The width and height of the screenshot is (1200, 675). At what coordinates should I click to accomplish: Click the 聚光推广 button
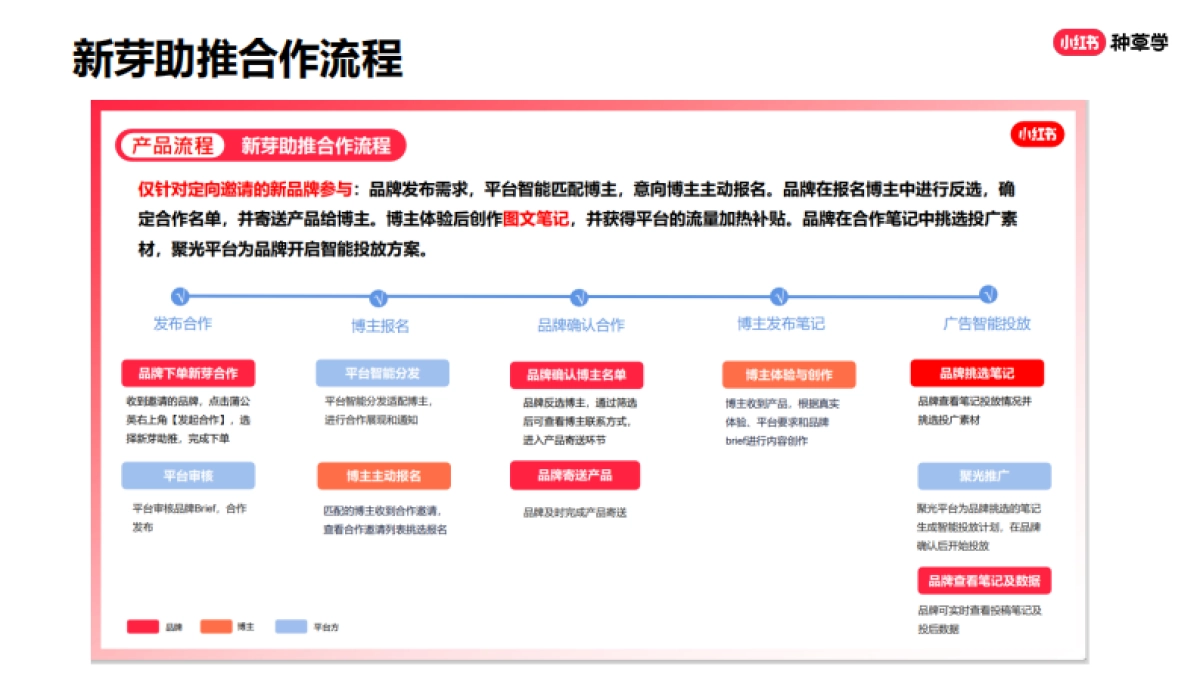pyautogui.click(x=984, y=475)
